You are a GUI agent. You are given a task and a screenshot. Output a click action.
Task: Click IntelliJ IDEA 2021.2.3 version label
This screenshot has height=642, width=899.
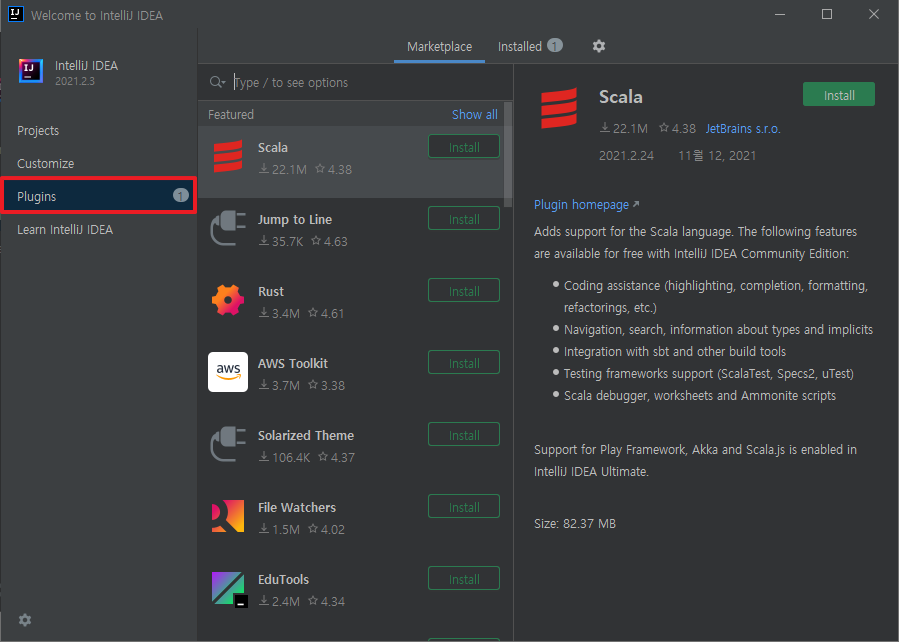click(75, 81)
